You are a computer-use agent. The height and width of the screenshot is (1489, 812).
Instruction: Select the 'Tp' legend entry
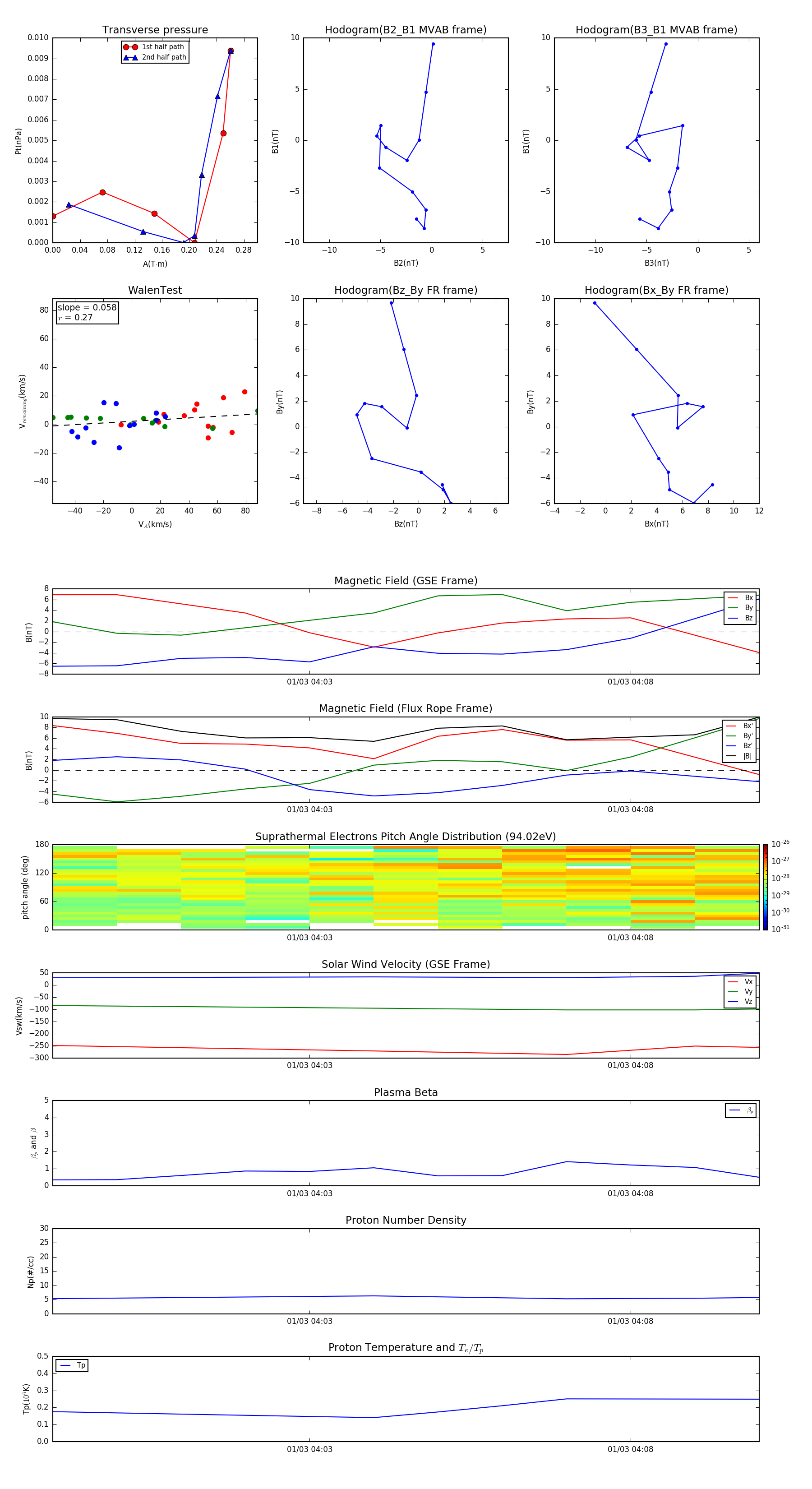[x=73, y=1365]
